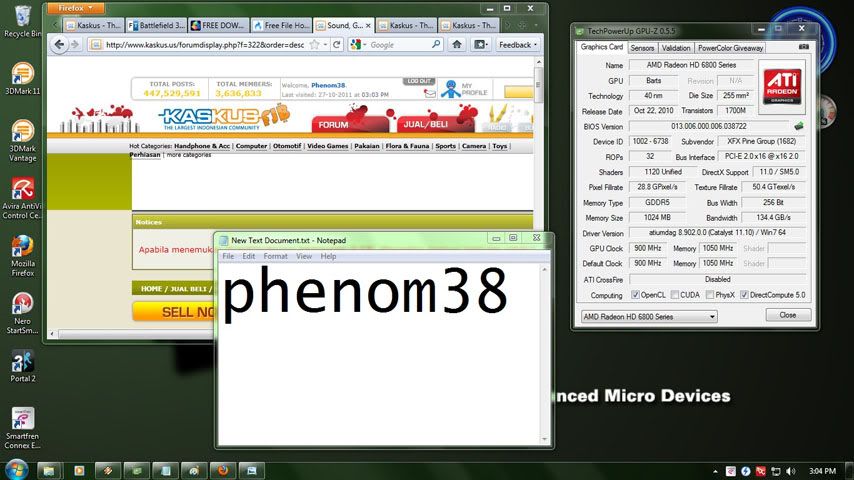The height and width of the screenshot is (480, 854).
Task: Click GPU-Z screenshot camera icon
Action: click(x=804, y=47)
